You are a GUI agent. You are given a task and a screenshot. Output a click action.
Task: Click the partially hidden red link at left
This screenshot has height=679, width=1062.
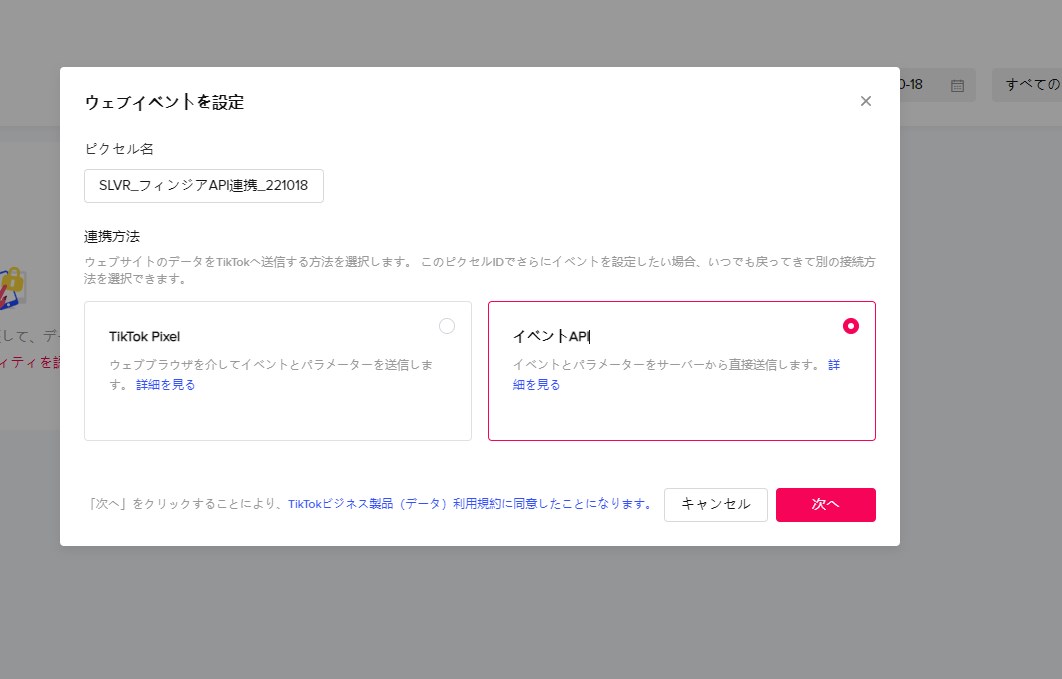30,362
